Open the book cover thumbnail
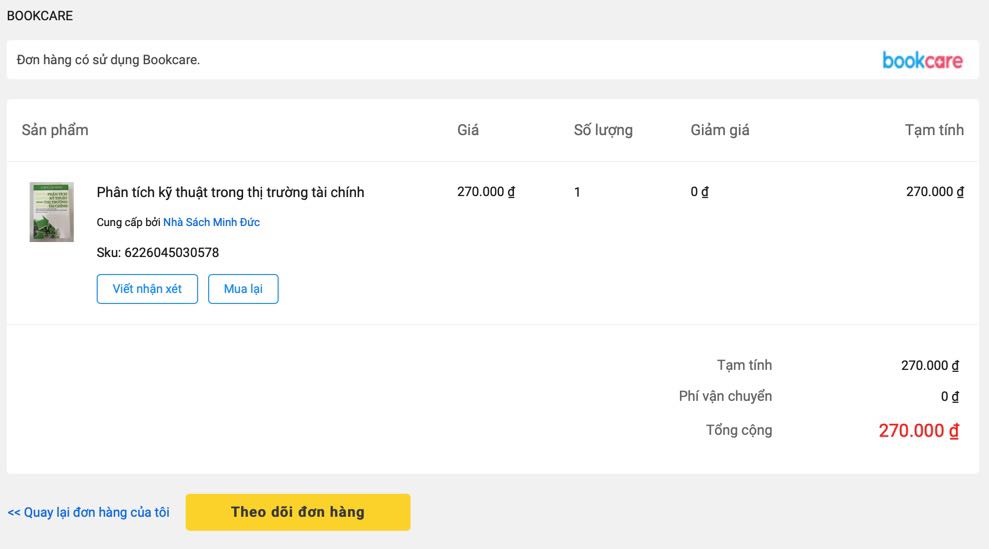Screen dimensions: 989x549 [x=52, y=212]
